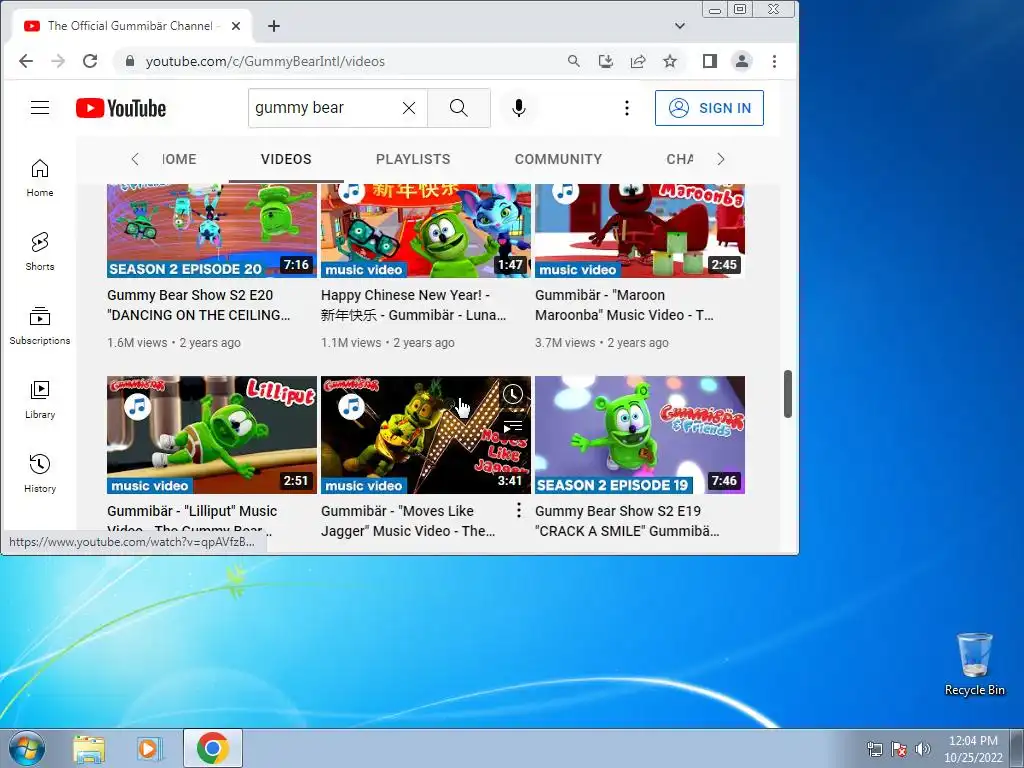Click the browser address bar URL

[x=265, y=61]
